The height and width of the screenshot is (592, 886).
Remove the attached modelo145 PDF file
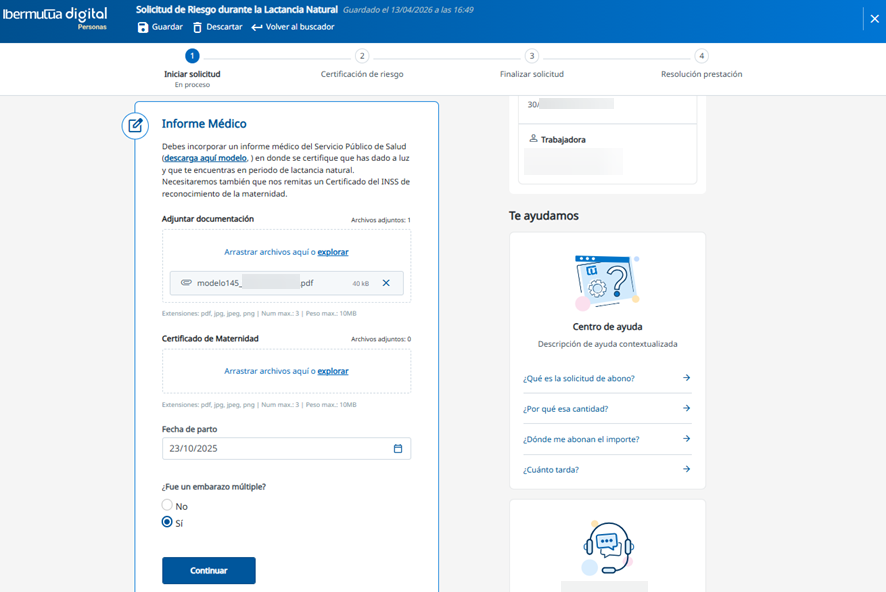(x=386, y=283)
